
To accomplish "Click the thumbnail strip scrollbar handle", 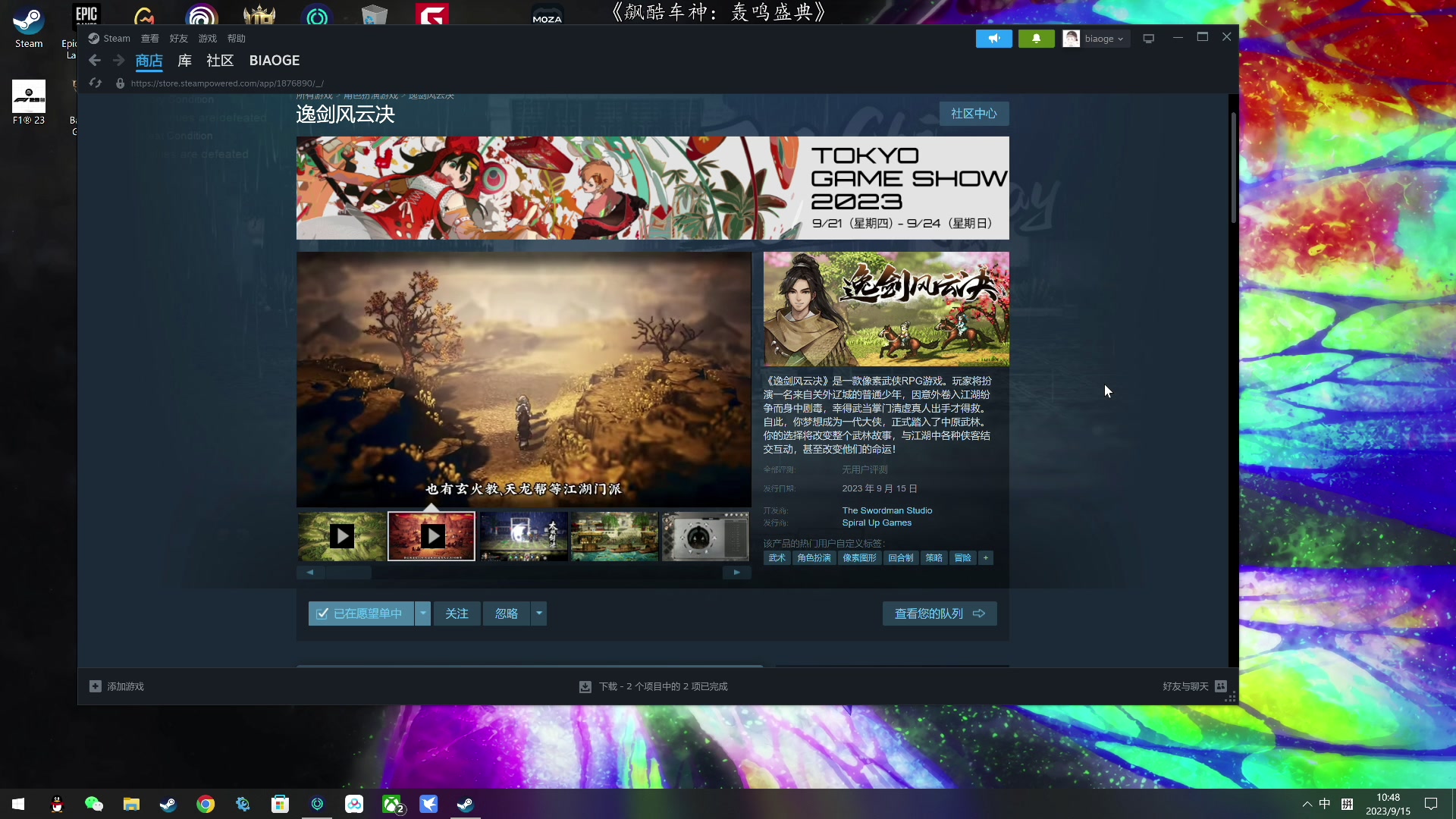I will click(x=349, y=573).
